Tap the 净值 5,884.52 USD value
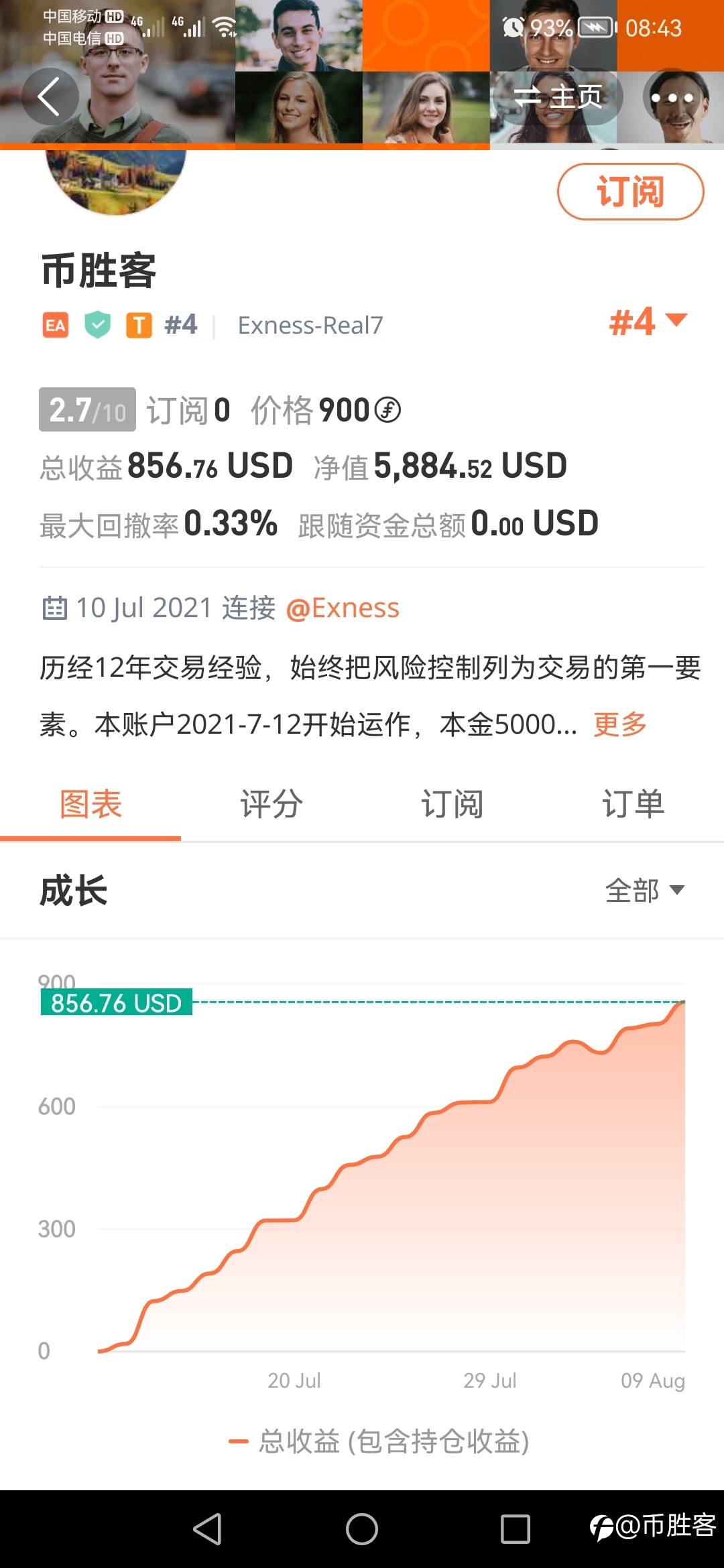The height and width of the screenshot is (1568, 724). pyautogui.click(x=440, y=466)
